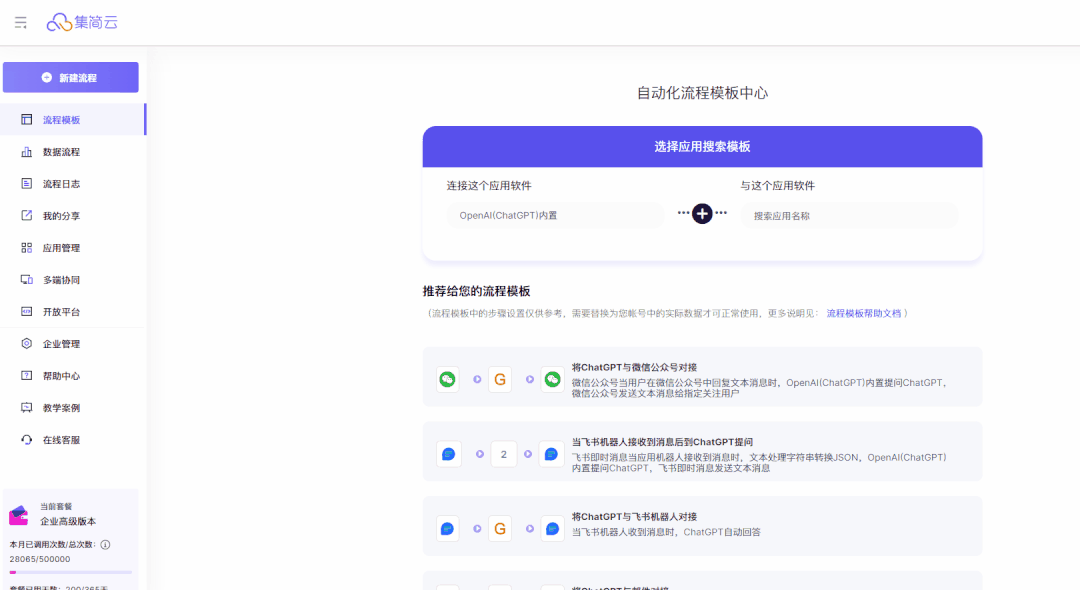Click the 28065/500000 usage count
Viewport: 1080px width, 590px height.
40,559
